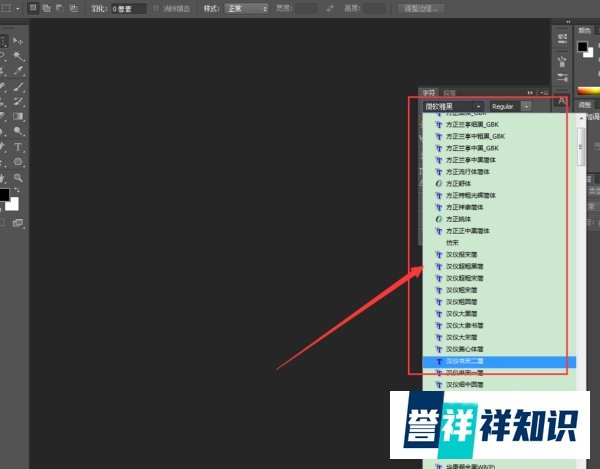The height and width of the screenshot is (469, 600).
Task: Select the Move tool
Action: tap(18, 41)
